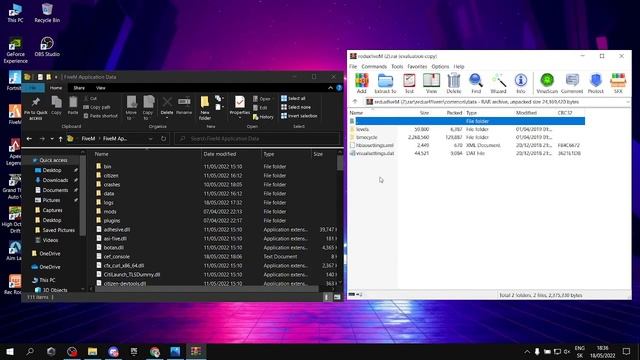Viewport: 640px width, 360px height.
Task: Click Select none in Explorer ribbon
Action: [x=296, y=107]
